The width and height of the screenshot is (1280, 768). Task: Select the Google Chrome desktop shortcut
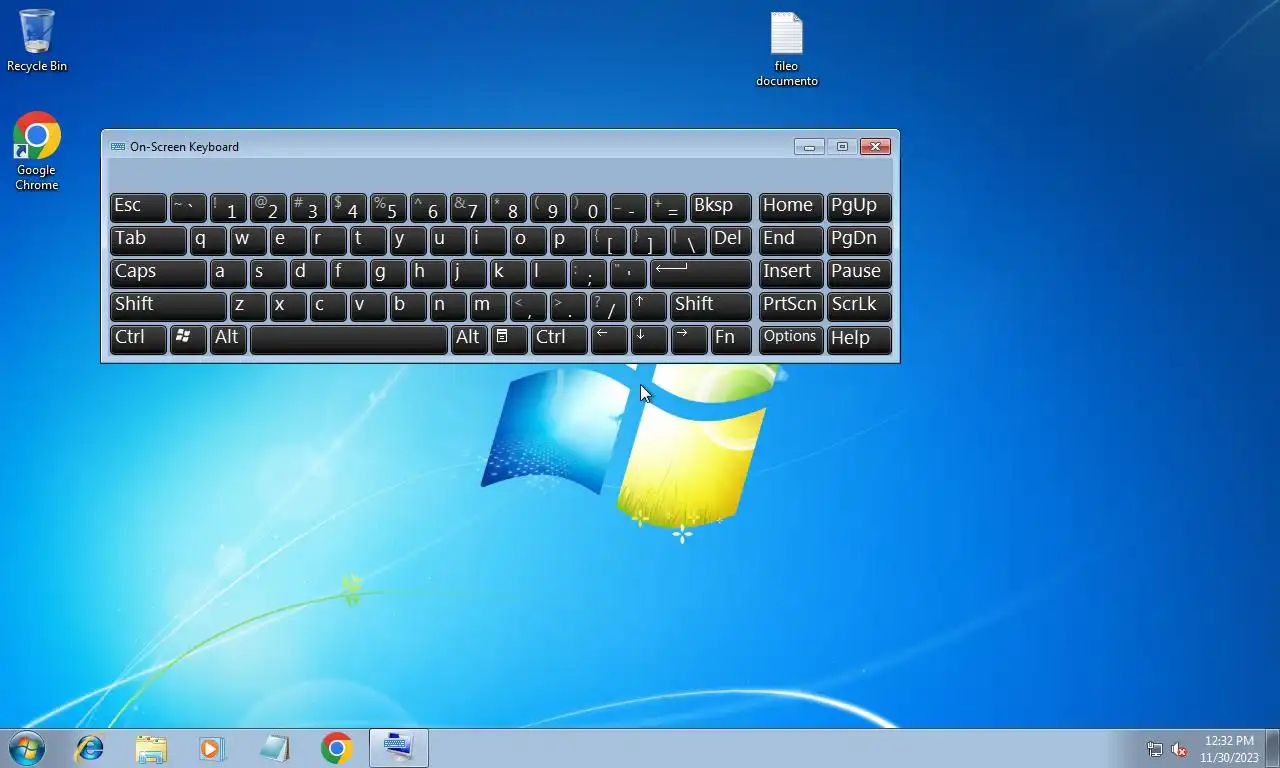pyautogui.click(x=37, y=151)
